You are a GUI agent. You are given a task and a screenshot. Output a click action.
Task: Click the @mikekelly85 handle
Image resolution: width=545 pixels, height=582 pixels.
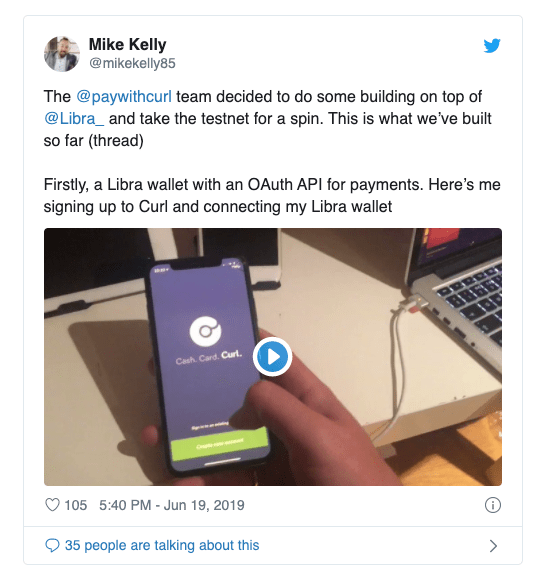tap(132, 63)
